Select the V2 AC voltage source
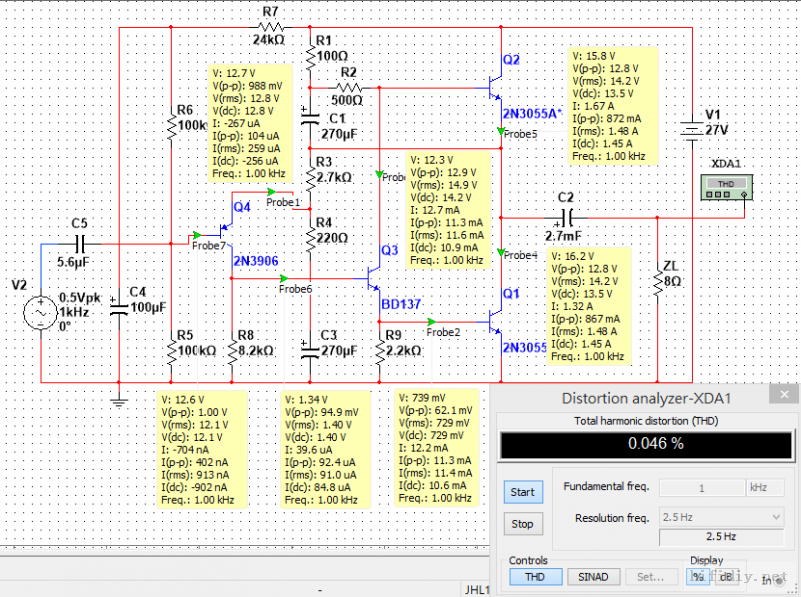801x597 pixels. pos(41,313)
